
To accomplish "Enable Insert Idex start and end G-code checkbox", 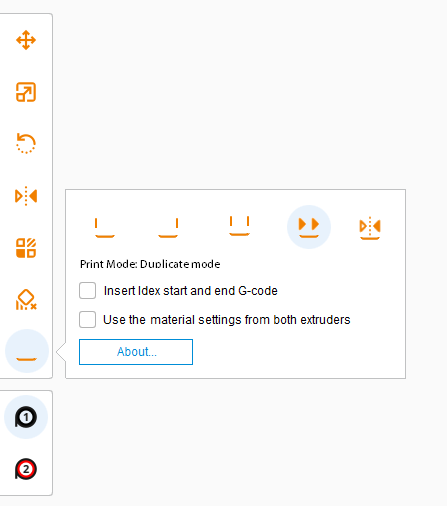I will (87, 290).
